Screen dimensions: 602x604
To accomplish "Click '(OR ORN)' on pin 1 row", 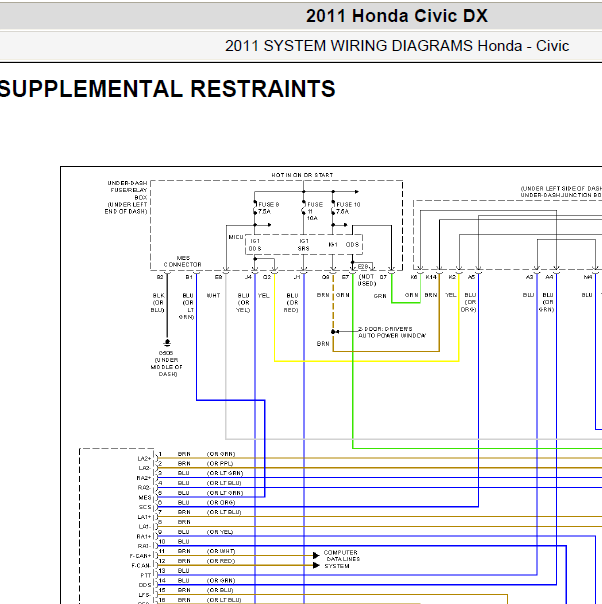I will (221, 454).
